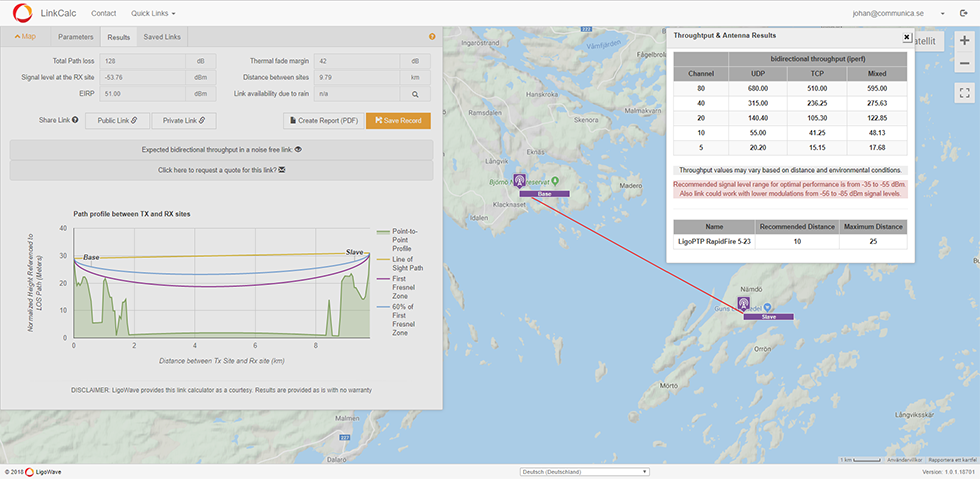980x479 pixels.
Task: Click UDP value 20.20 in channel 5 row
Action: click(758, 148)
